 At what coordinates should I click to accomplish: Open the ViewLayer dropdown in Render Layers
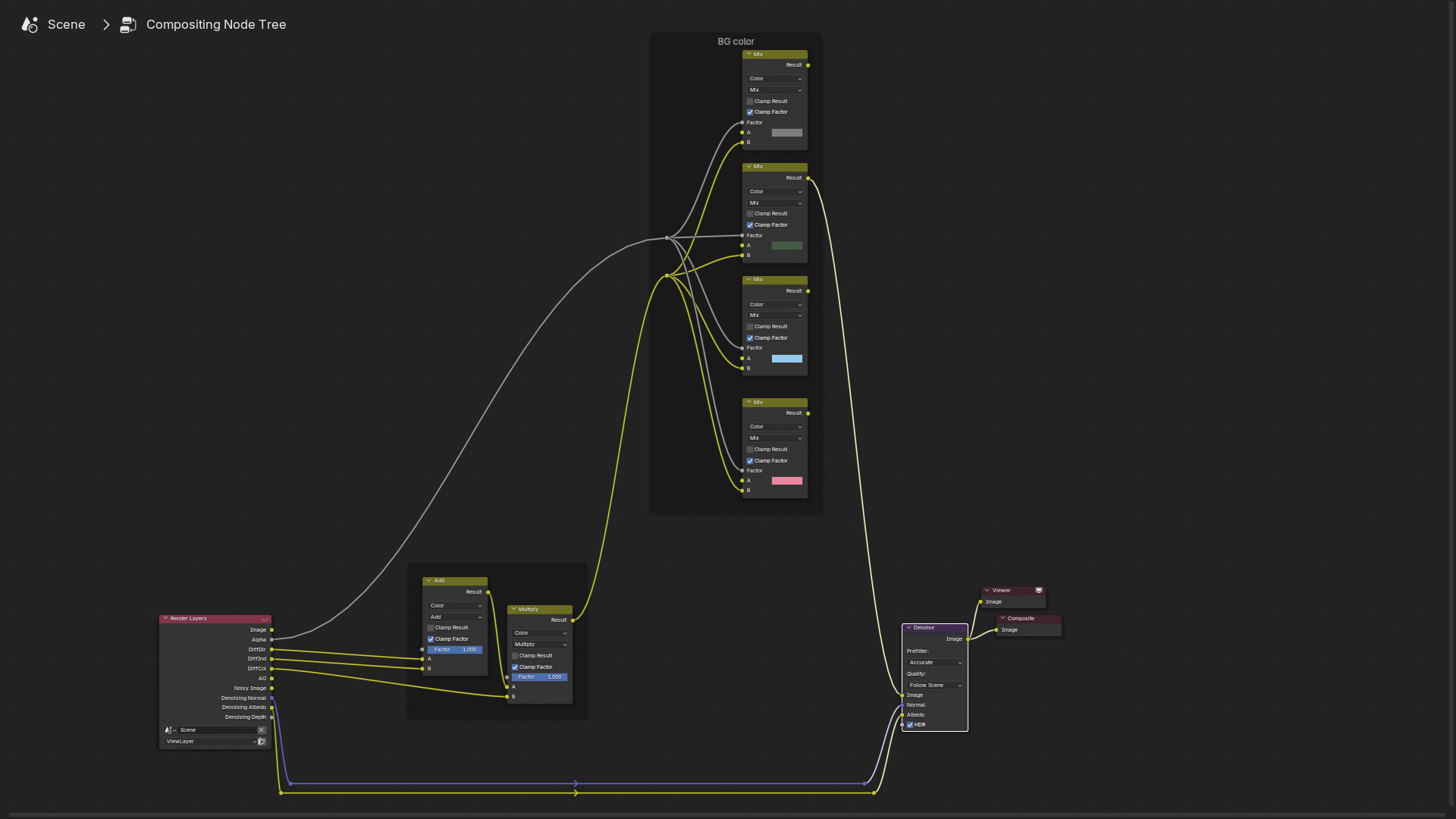tap(210, 742)
